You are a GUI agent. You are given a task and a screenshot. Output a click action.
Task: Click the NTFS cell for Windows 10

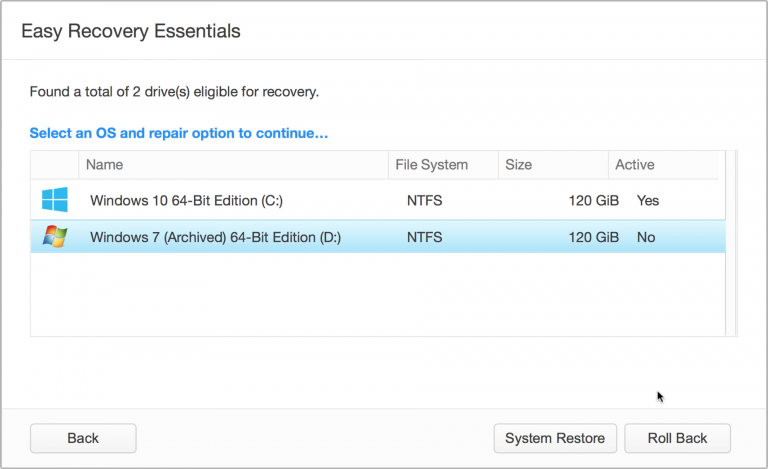424,200
